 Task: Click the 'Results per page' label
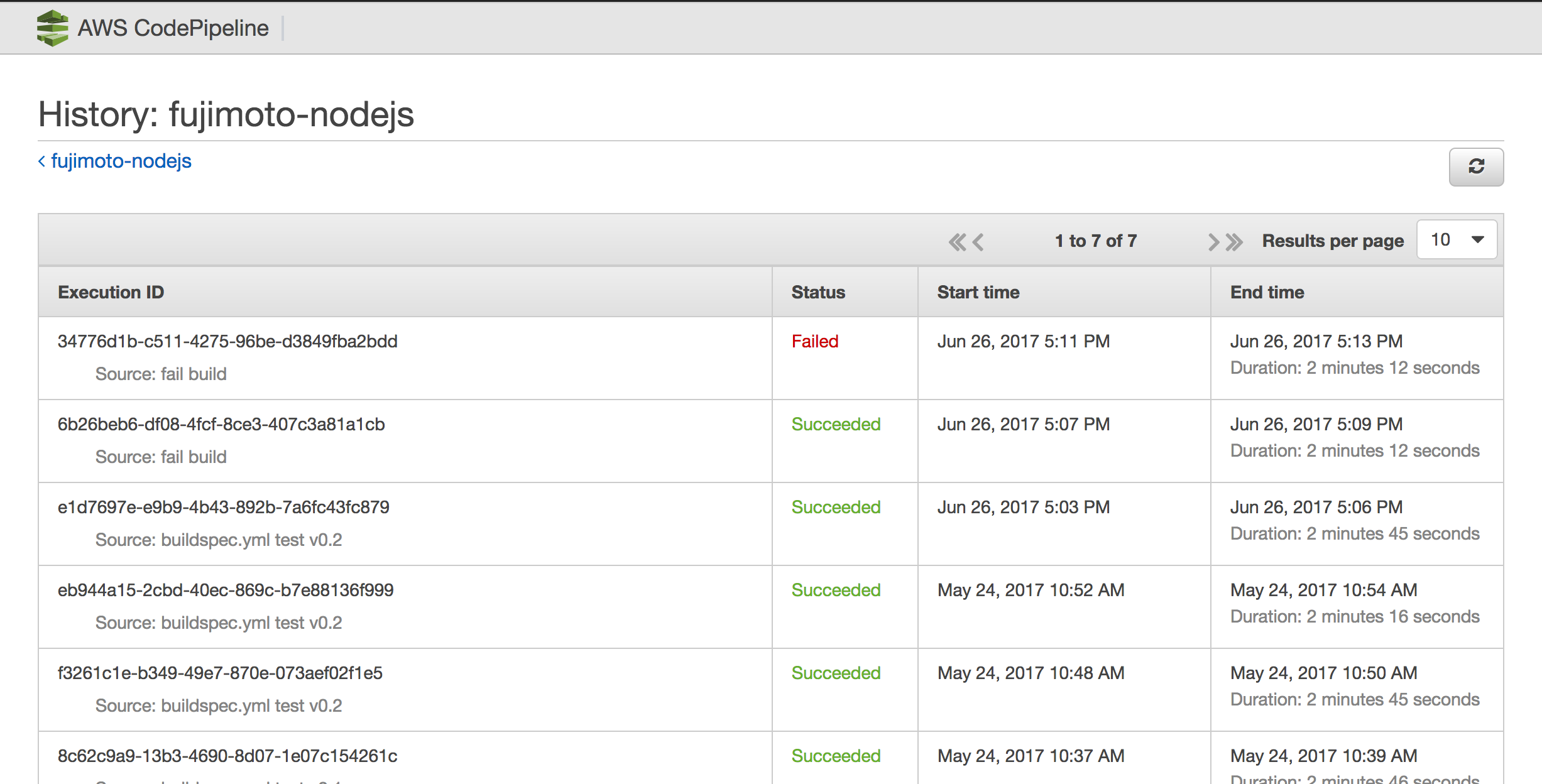[1333, 241]
